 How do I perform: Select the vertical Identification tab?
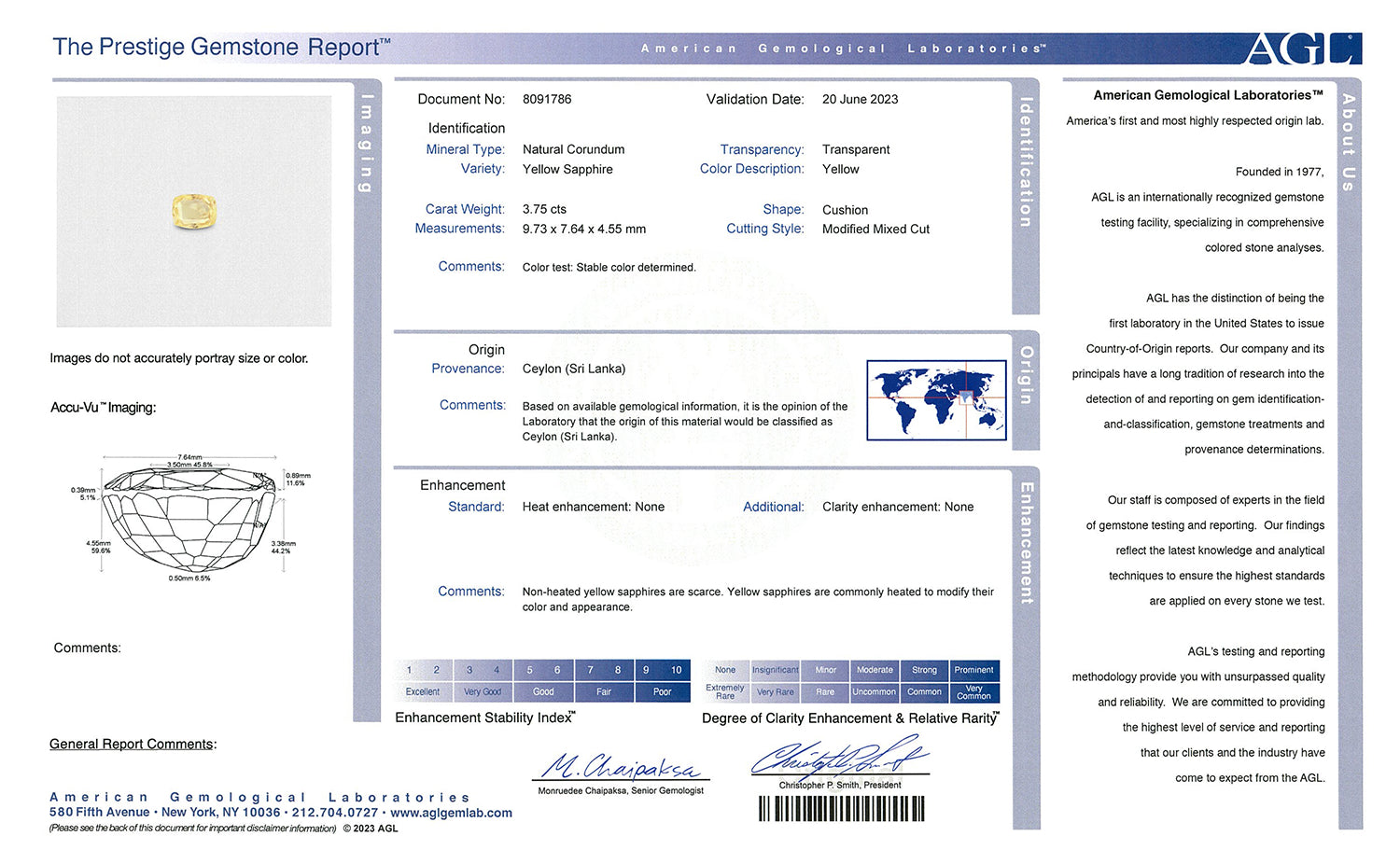click(x=1026, y=162)
